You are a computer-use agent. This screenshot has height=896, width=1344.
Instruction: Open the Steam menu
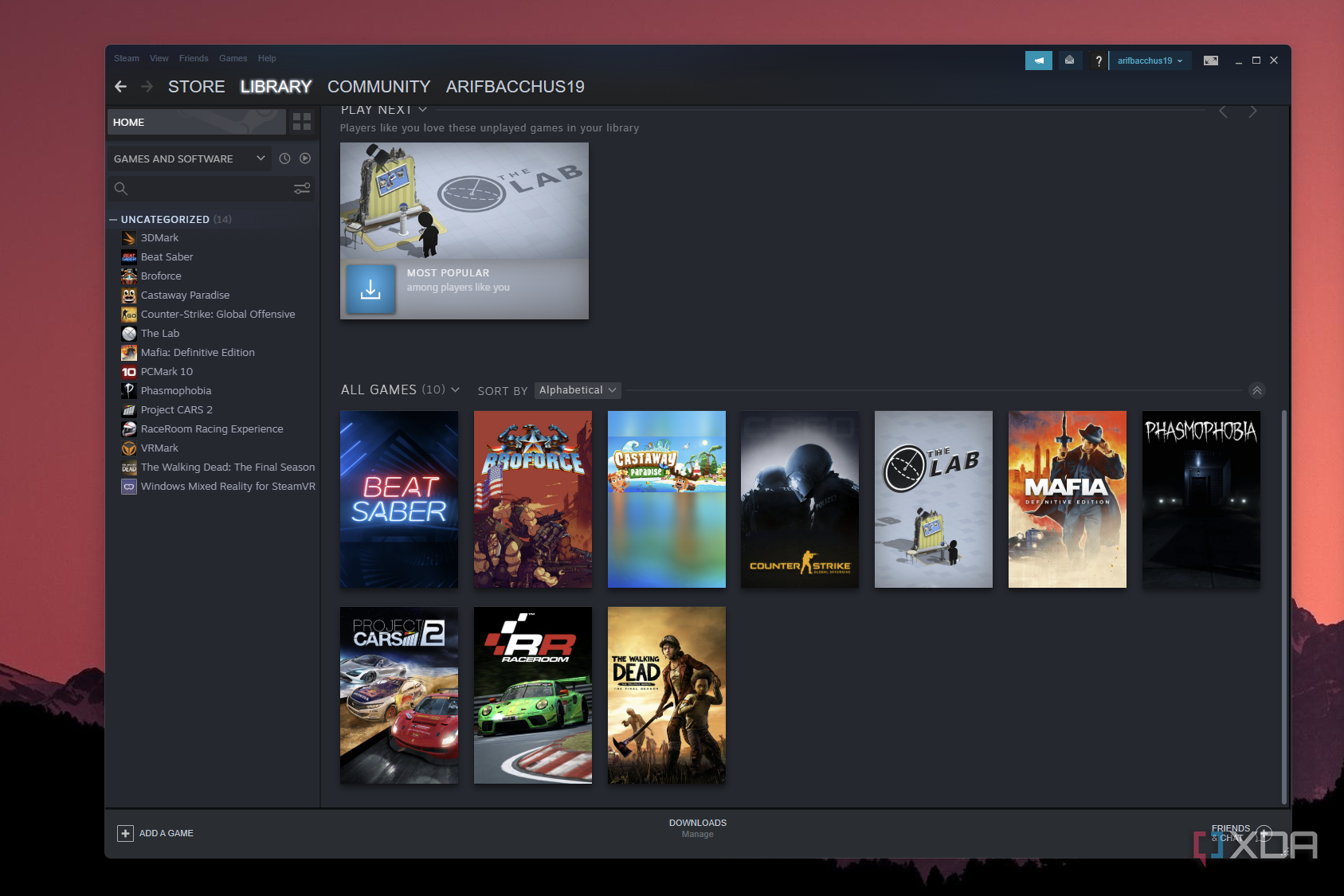pos(126,58)
